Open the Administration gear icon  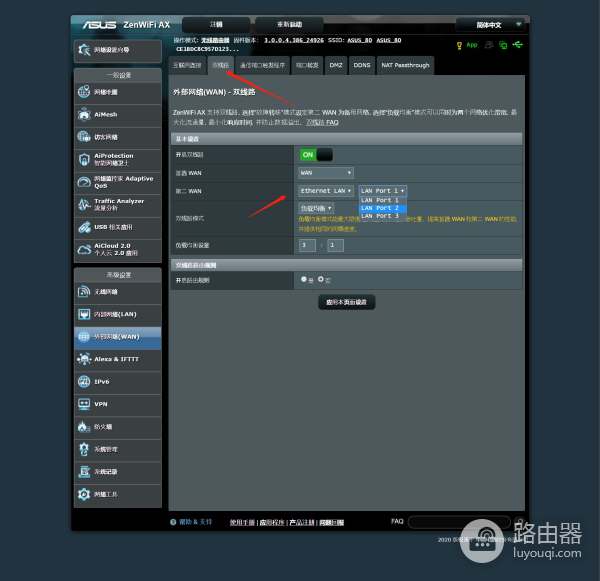coord(84,449)
